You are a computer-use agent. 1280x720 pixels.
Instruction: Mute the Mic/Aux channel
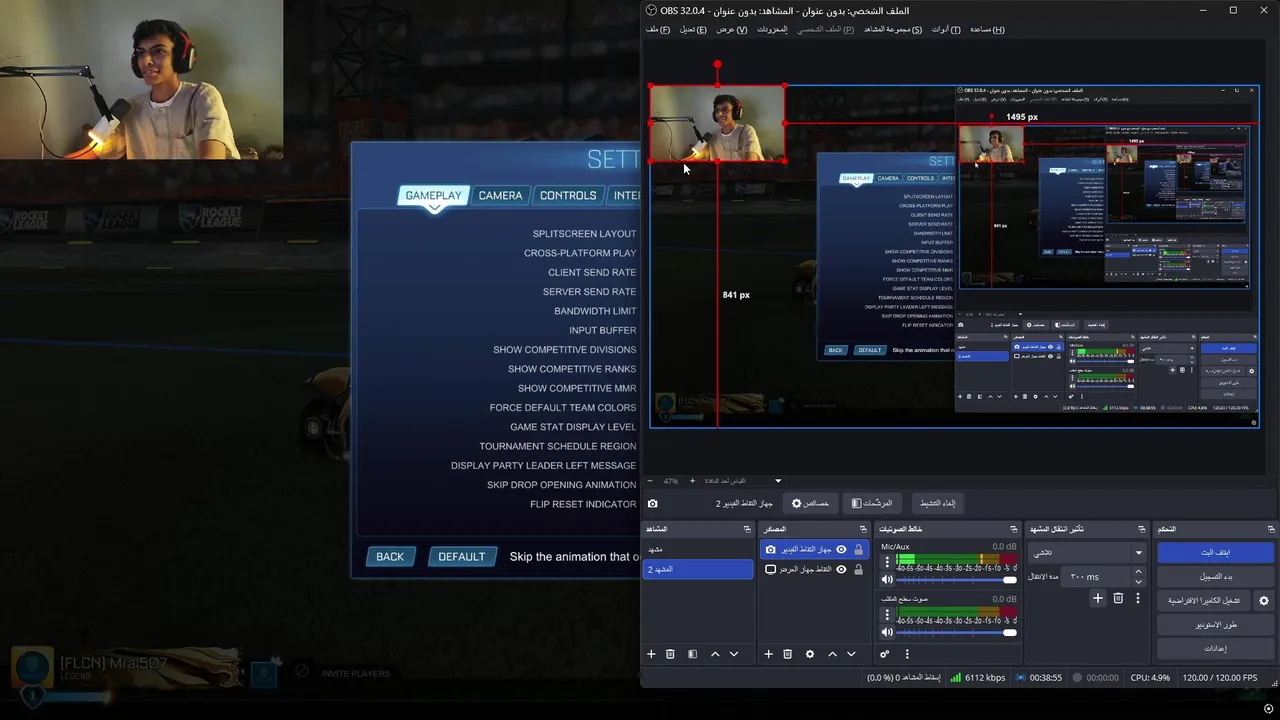click(887, 580)
